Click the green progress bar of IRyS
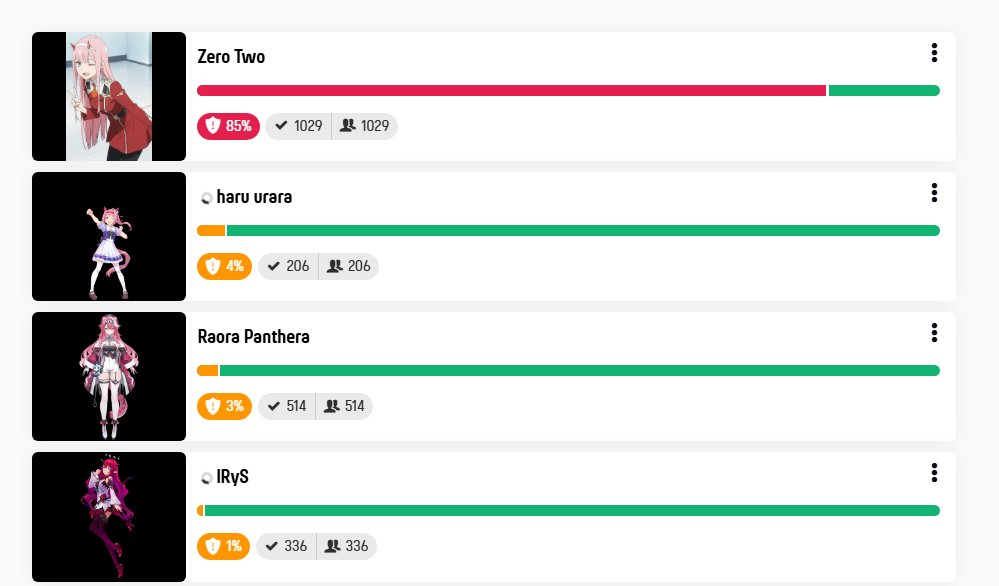The image size is (999, 586). point(572,511)
